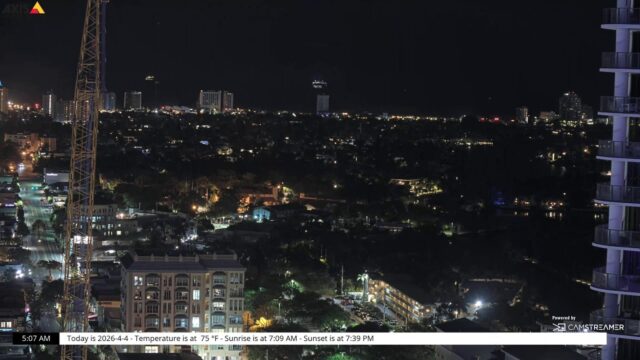This screenshot has height=360, width=640.
Task: Click the 'Today is 2026-4-4' date text
Action: pyautogui.click(x=98, y=338)
